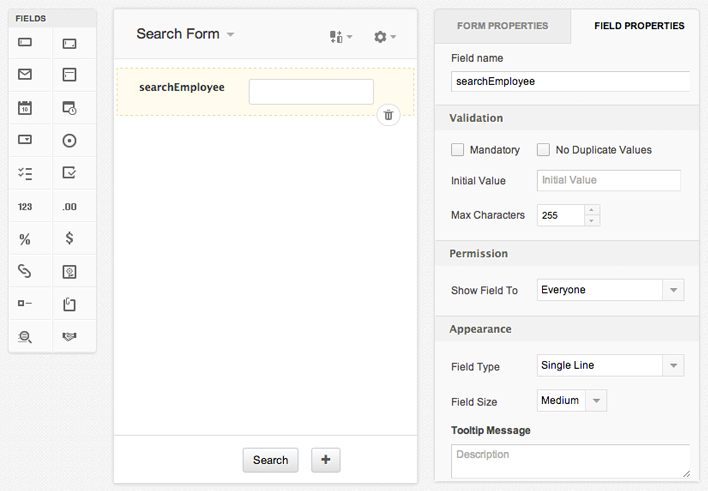Add a Date field from palette
This screenshot has width=708, height=491.
click(x=25, y=107)
